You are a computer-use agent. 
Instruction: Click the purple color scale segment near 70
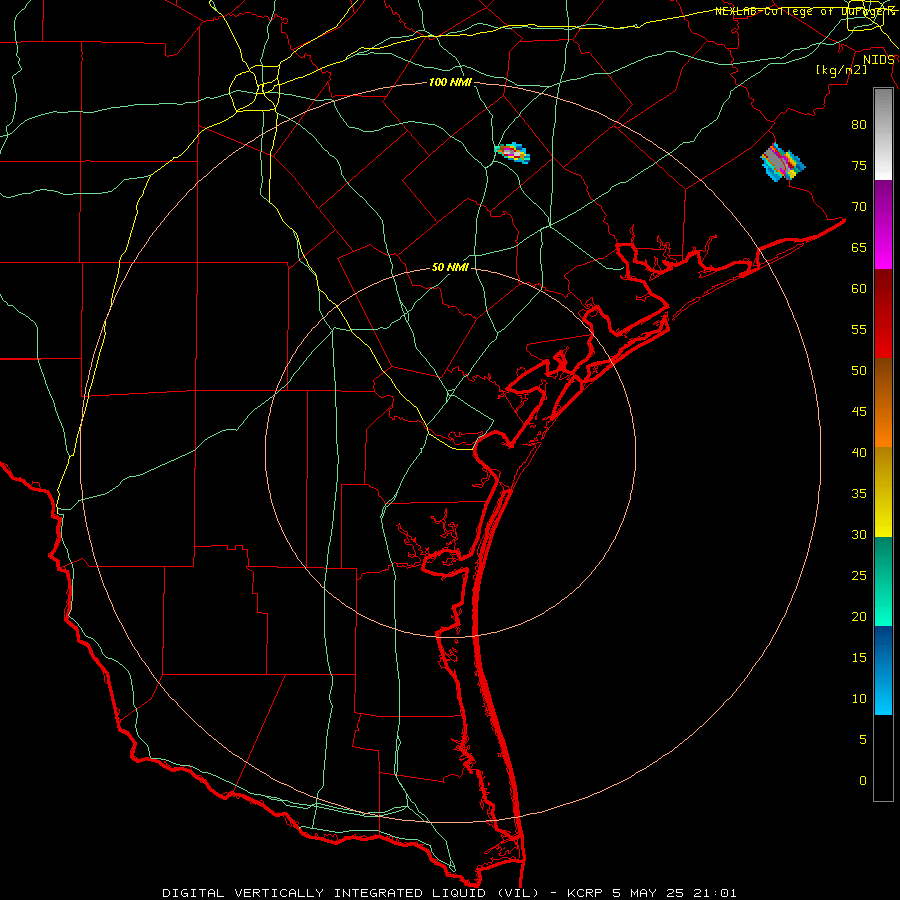pos(883,203)
